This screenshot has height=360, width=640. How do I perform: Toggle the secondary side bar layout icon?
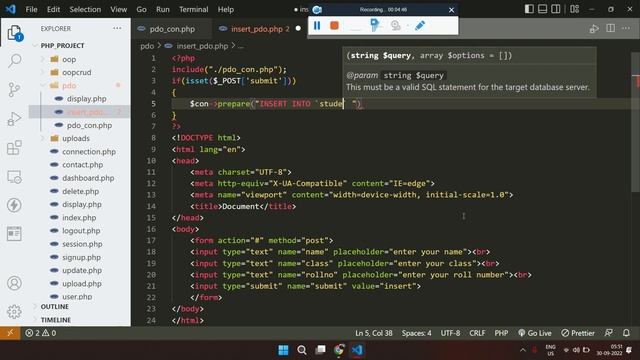[556, 9]
